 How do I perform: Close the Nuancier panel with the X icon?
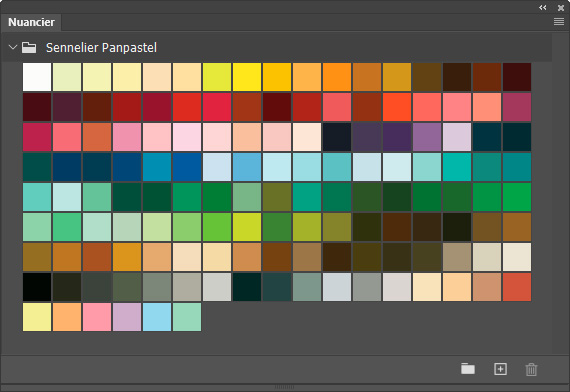[561, 8]
